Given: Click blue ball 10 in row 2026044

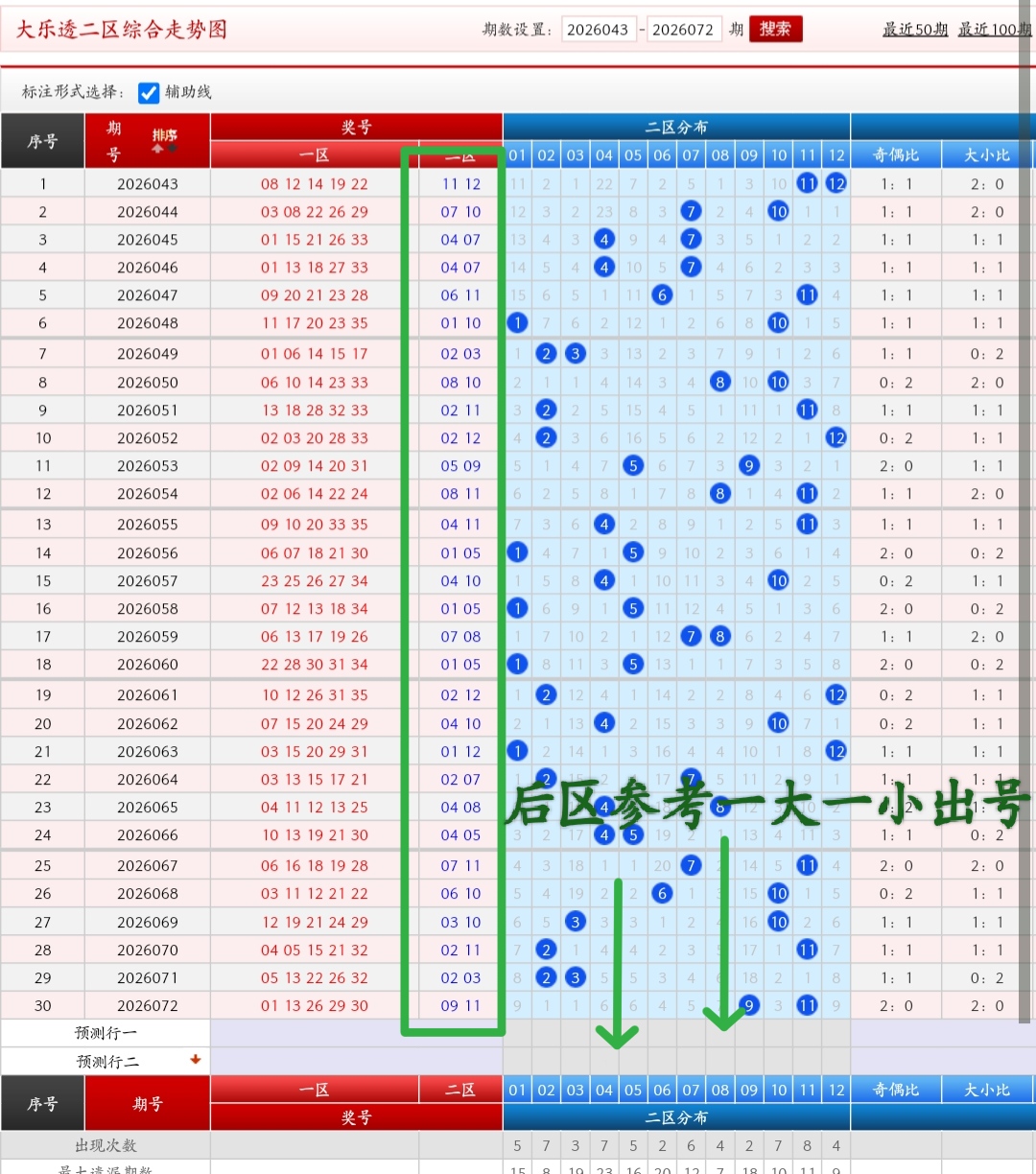Looking at the screenshot, I should pos(778,211).
